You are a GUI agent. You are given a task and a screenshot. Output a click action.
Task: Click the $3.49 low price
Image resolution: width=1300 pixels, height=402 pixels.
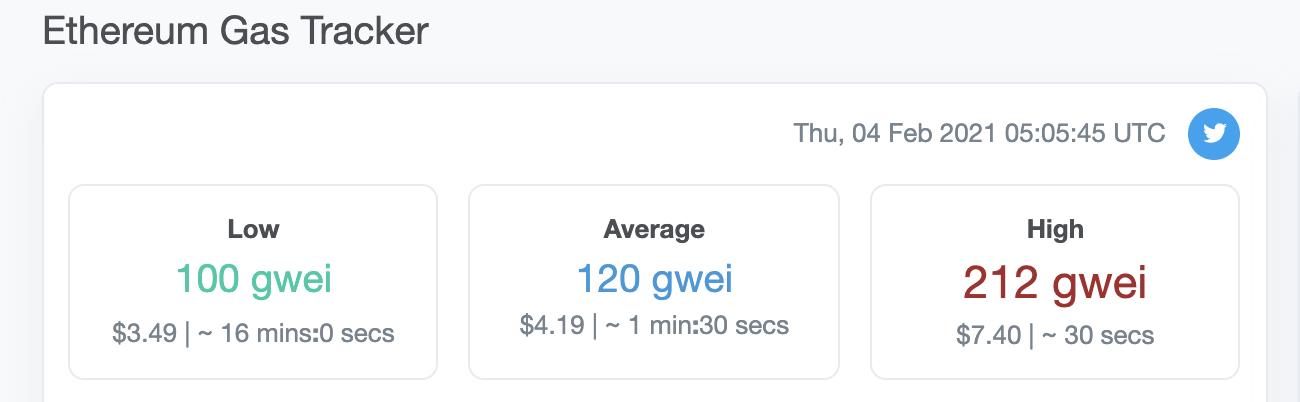coord(145,333)
